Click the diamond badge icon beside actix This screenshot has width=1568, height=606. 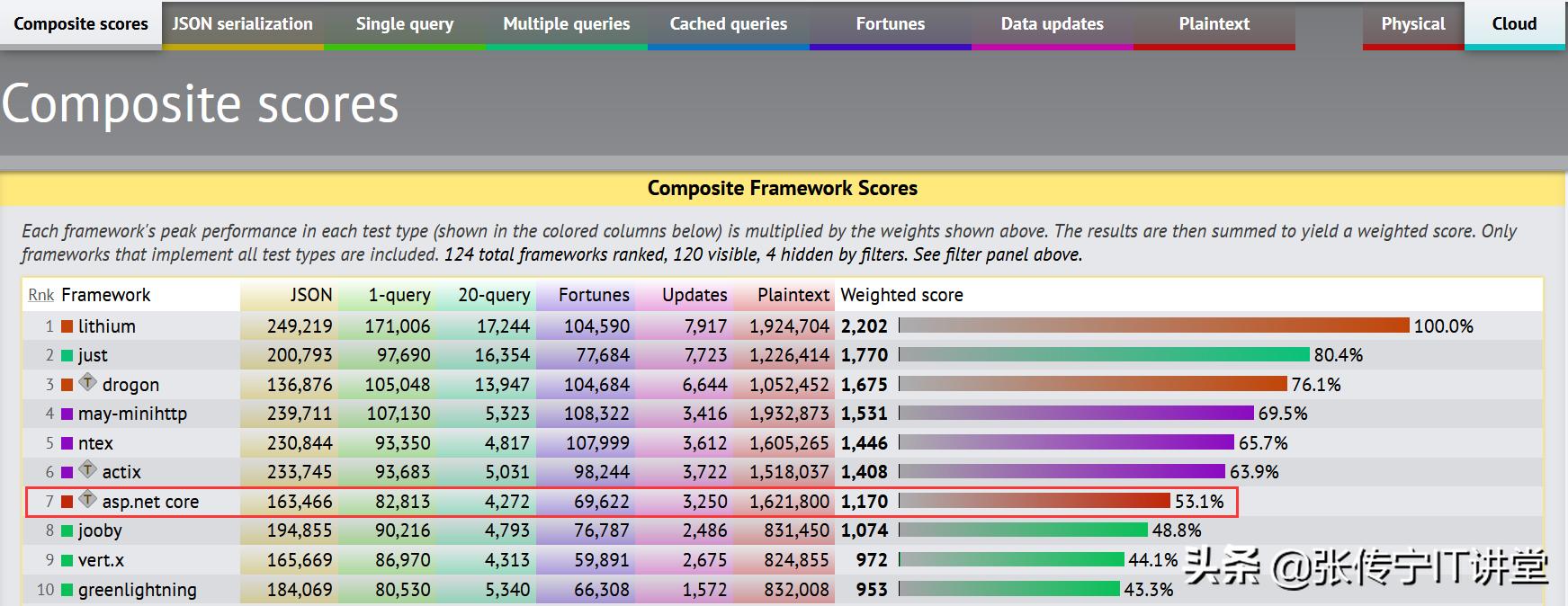pos(87,469)
